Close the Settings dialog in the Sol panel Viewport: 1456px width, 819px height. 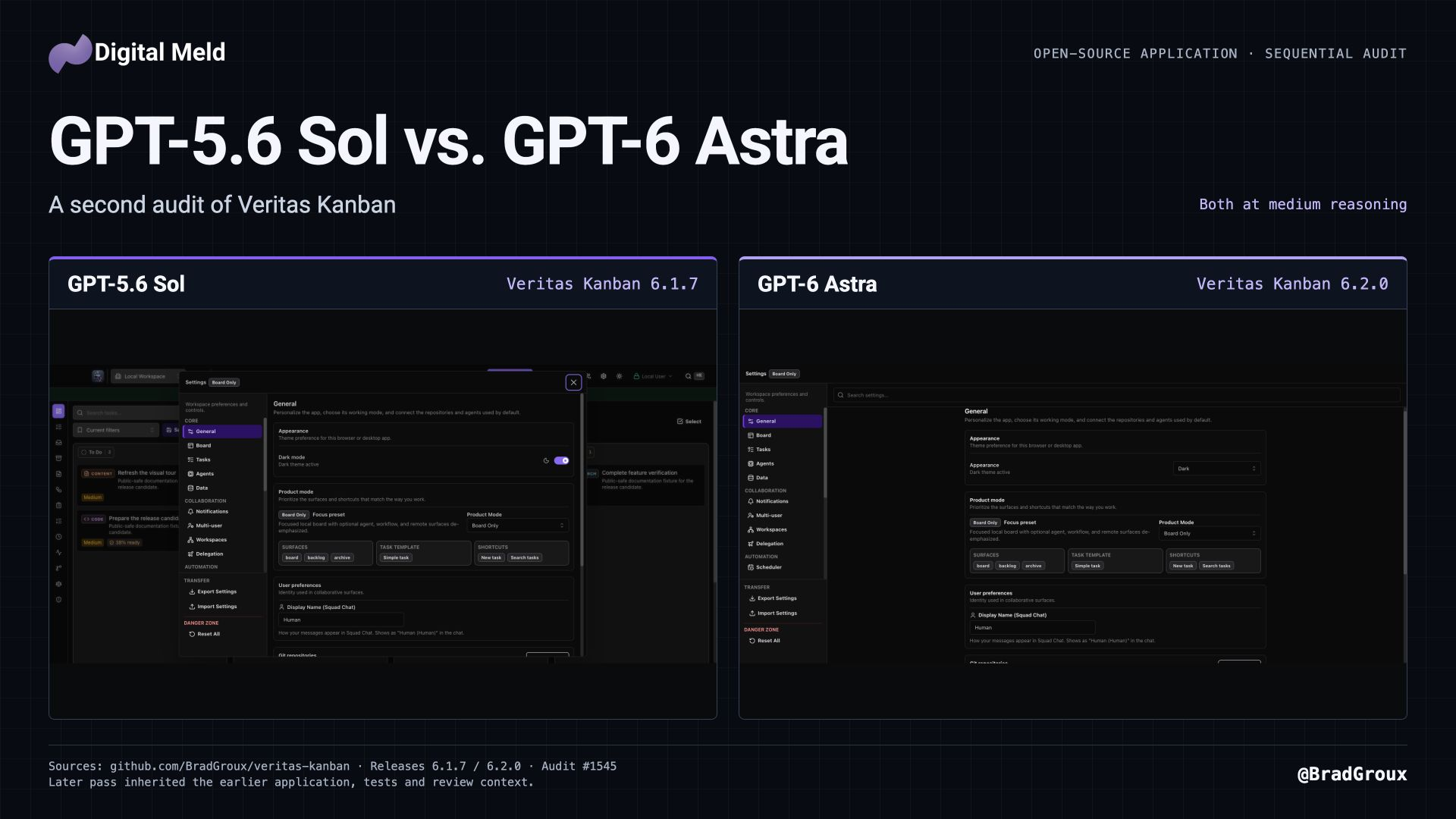[x=573, y=382]
